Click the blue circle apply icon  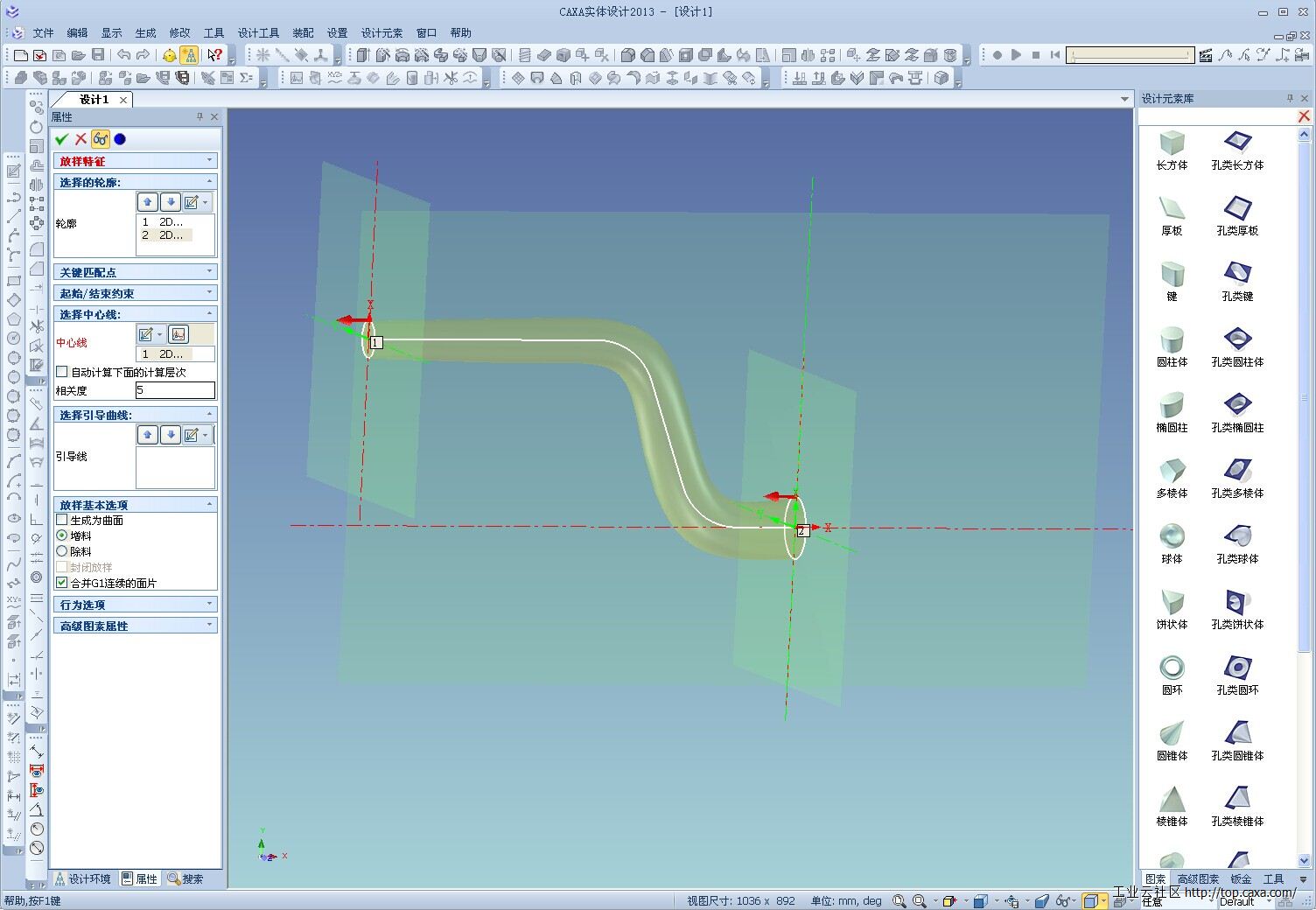pos(120,139)
